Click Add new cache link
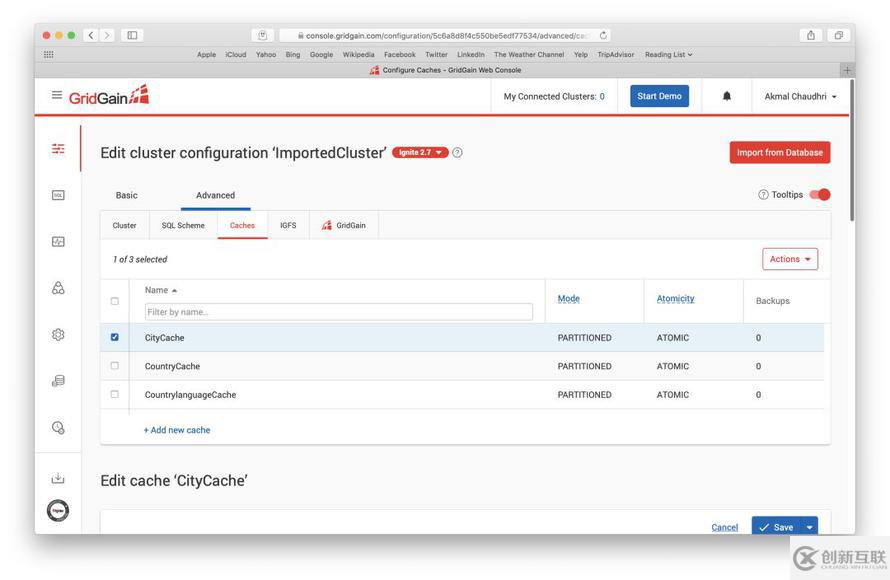 (x=177, y=430)
